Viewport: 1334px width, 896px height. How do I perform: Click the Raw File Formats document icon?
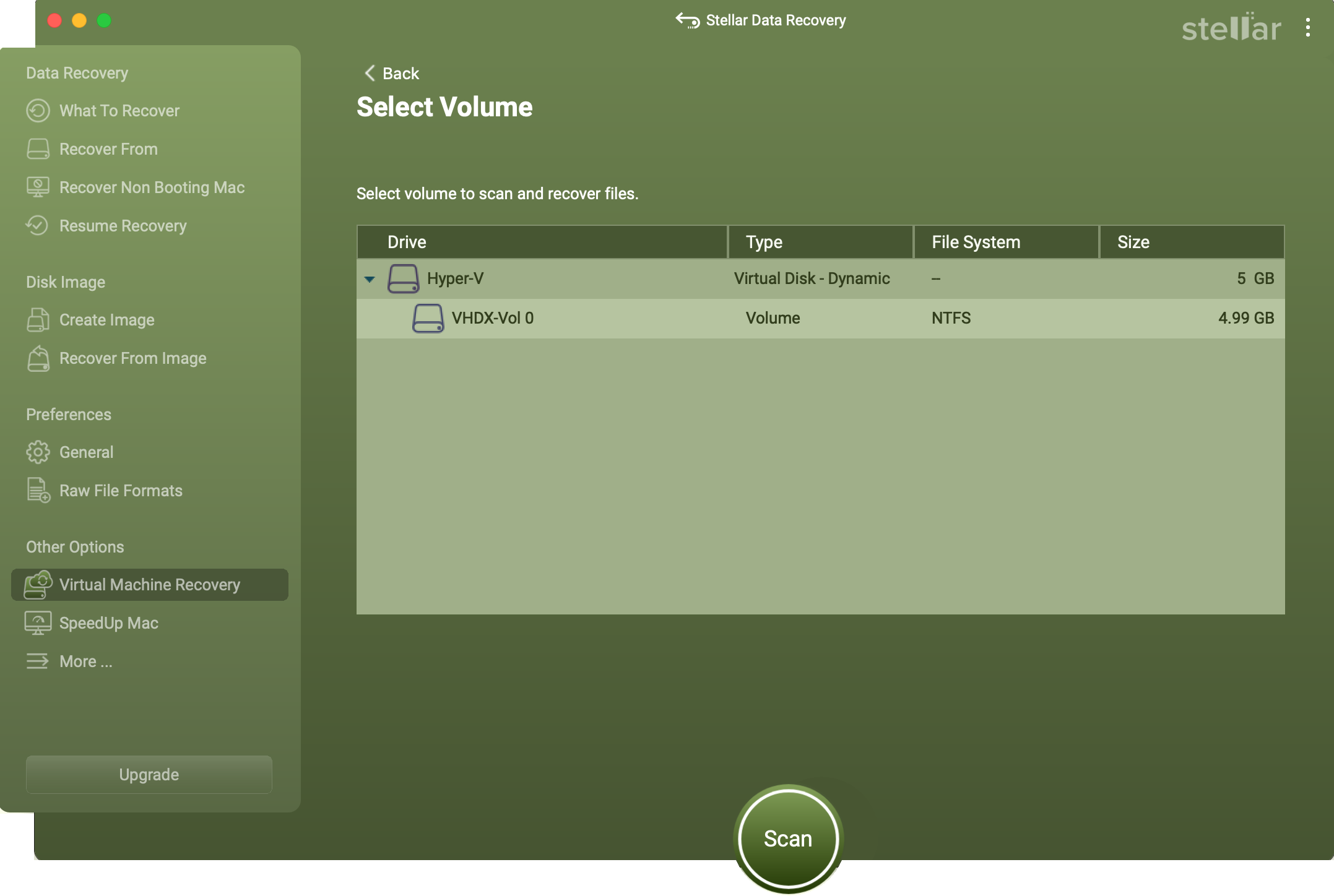38,490
